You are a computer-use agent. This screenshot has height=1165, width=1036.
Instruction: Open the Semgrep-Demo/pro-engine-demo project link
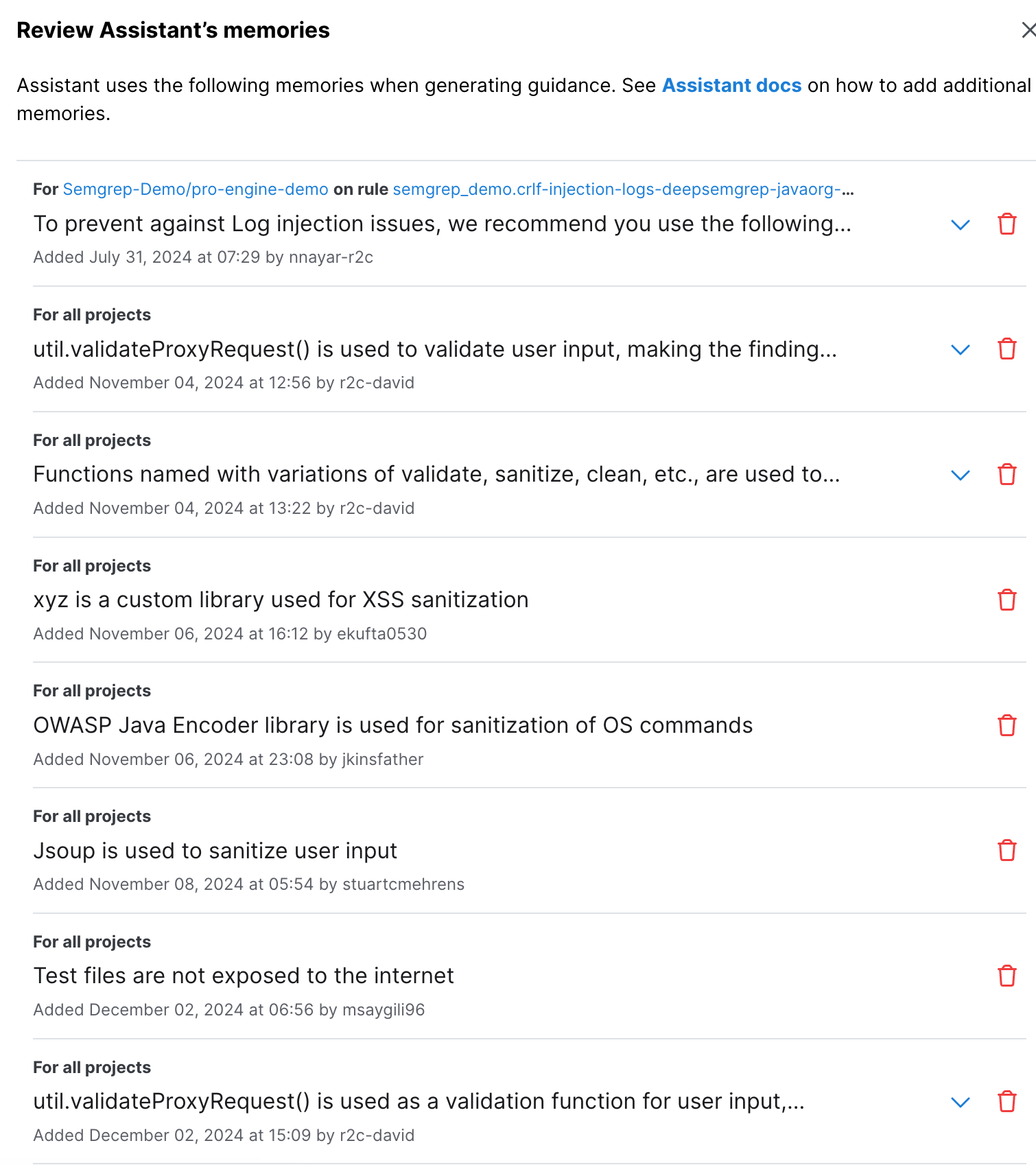tap(196, 189)
